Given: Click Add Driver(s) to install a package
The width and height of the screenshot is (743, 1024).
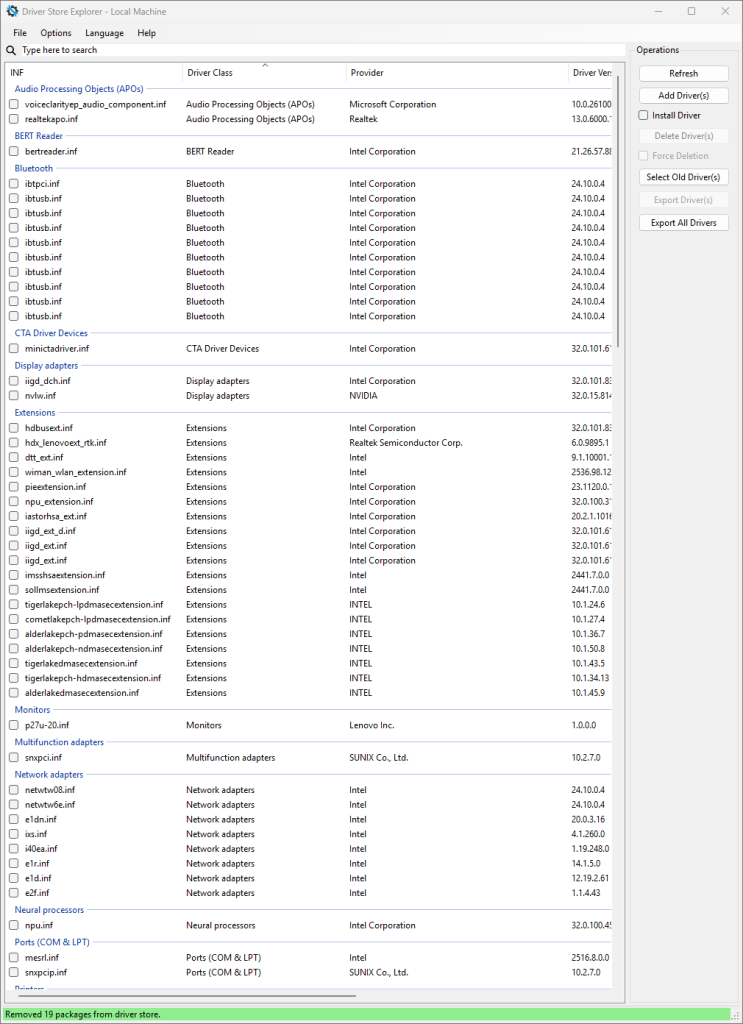Looking at the screenshot, I should (x=683, y=94).
